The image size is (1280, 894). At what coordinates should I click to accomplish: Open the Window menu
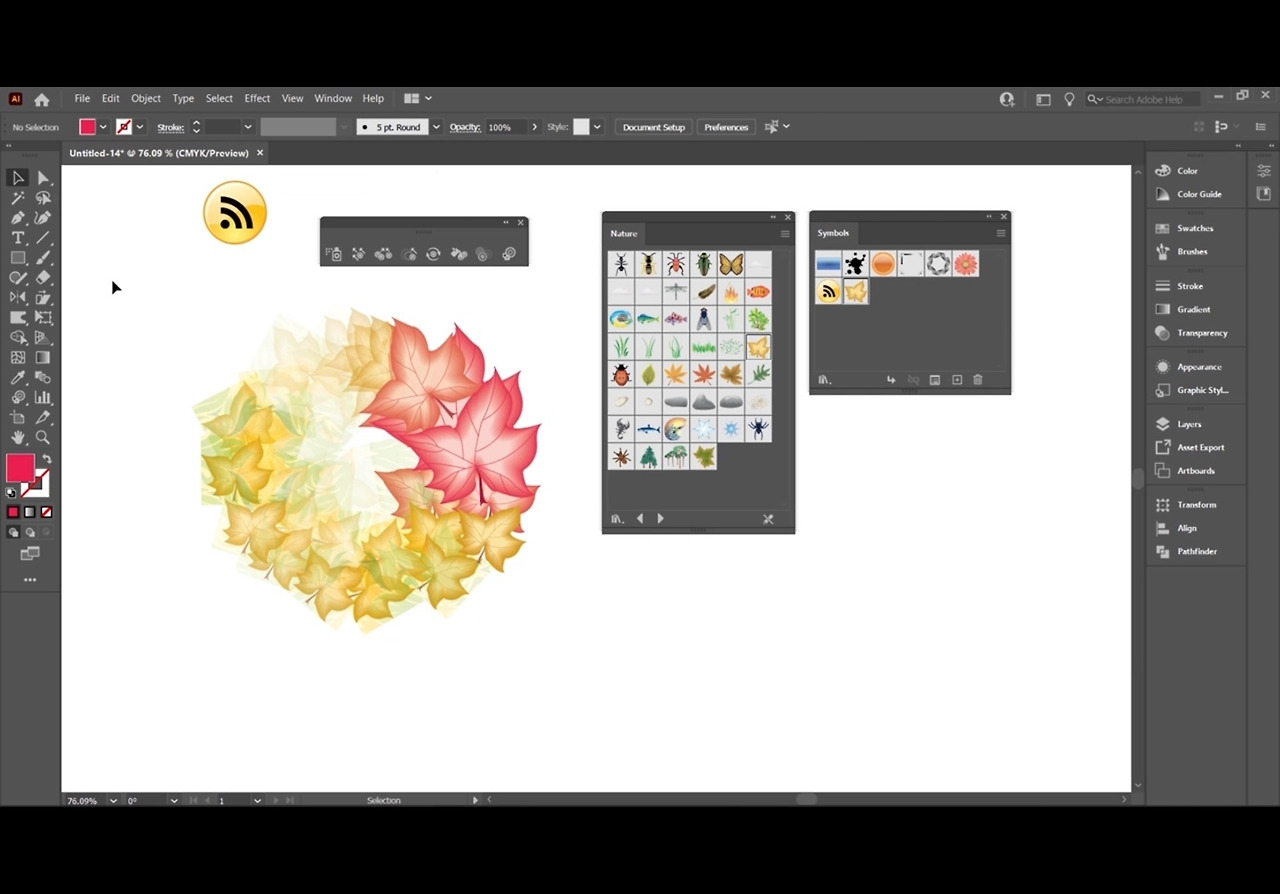click(x=333, y=98)
